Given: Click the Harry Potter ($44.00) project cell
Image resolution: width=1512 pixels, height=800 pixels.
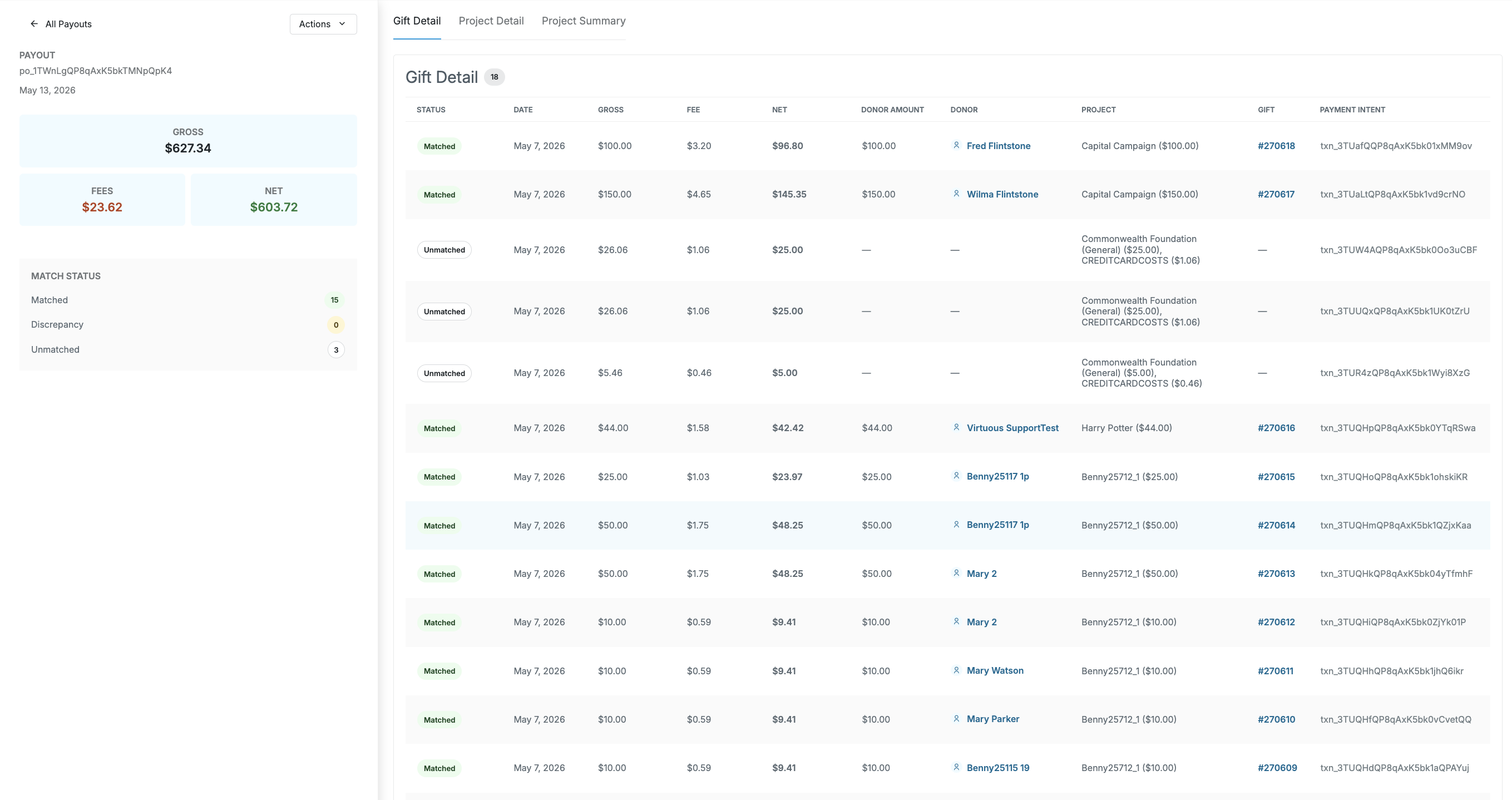Looking at the screenshot, I should 1126,428.
